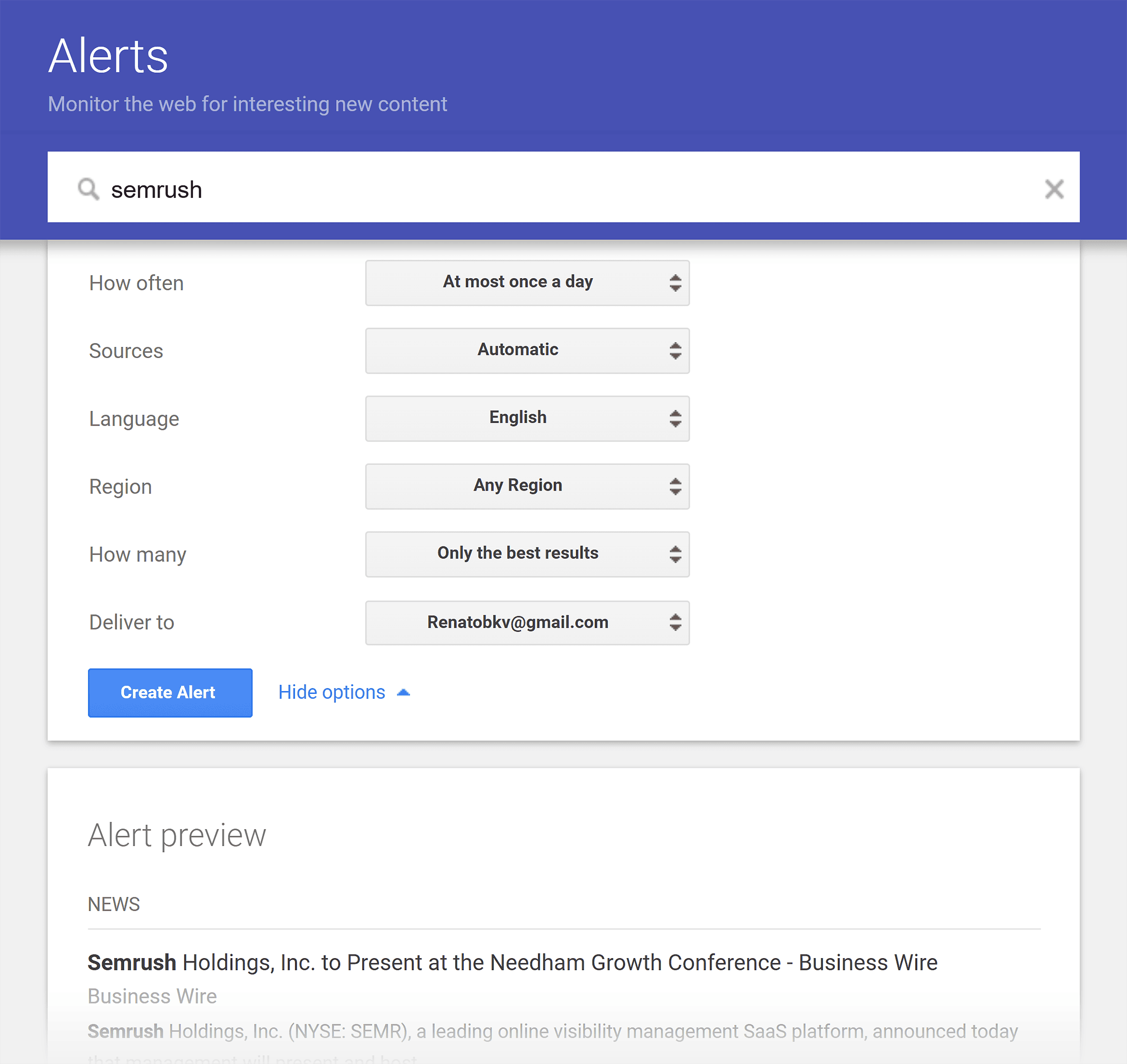Open the Deliver to email dropdown
Viewport: 1127px width, 1064px height.
click(x=527, y=623)
